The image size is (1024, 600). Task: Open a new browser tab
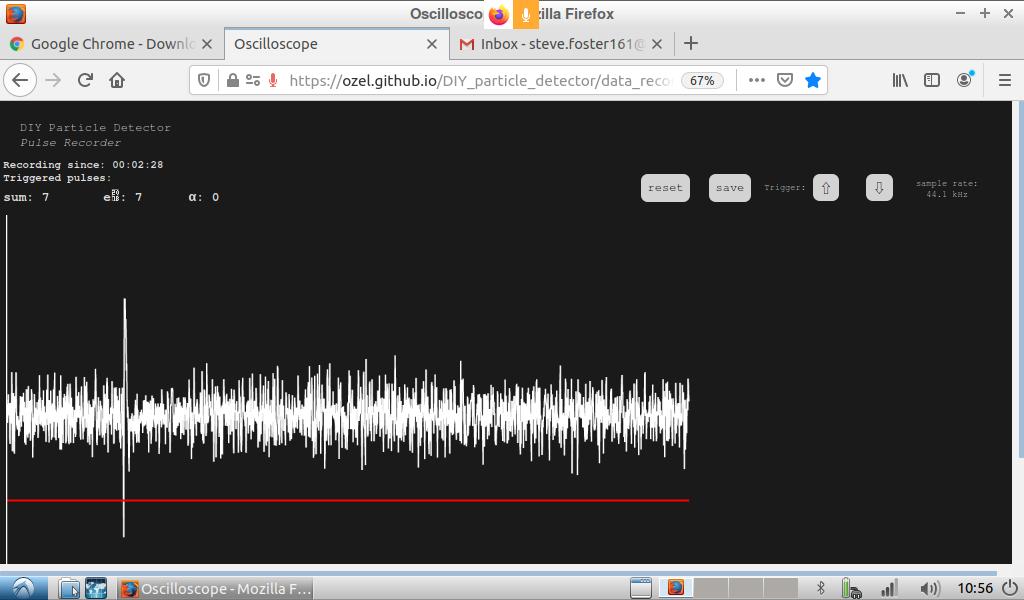[691, 43]
